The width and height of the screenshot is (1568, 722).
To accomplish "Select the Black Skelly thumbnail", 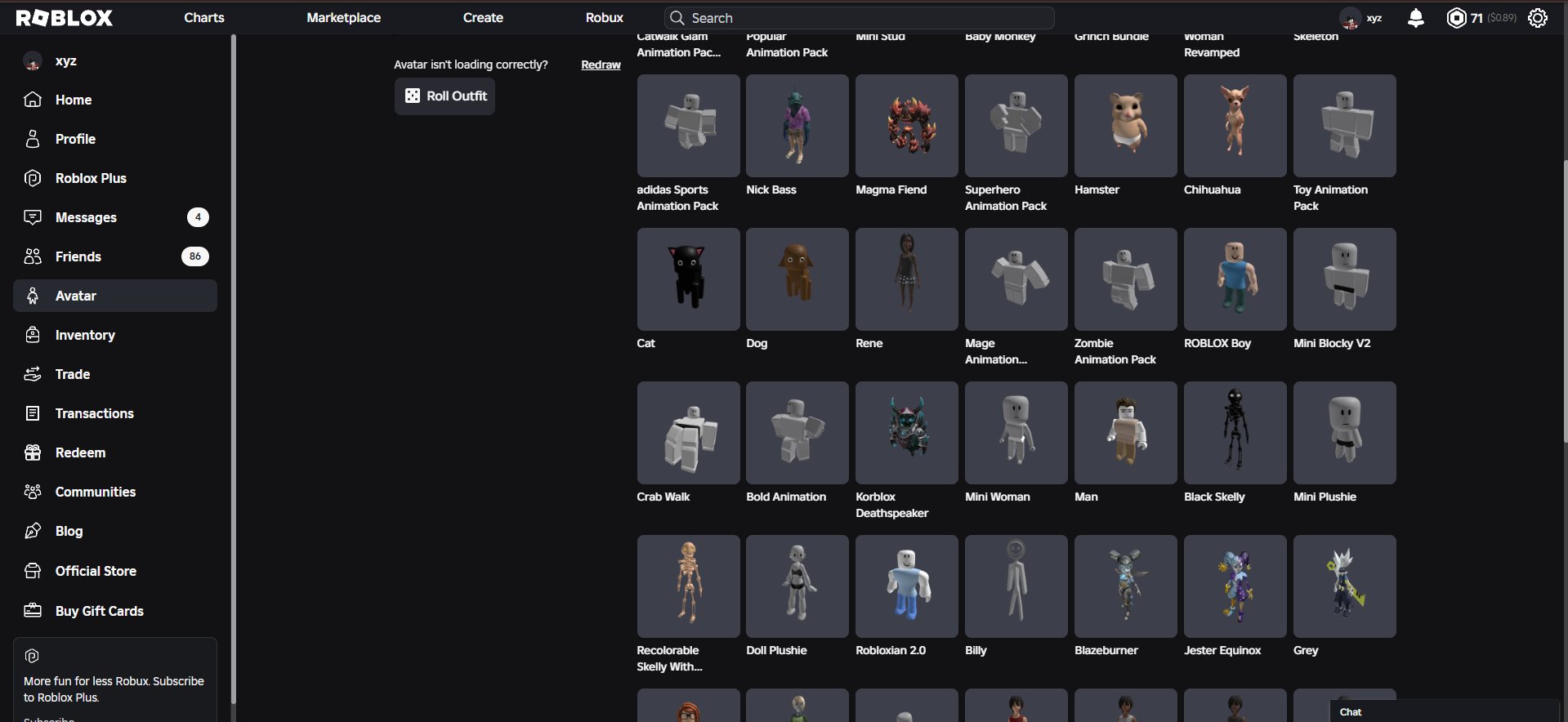I will [x=1235, y=433].
